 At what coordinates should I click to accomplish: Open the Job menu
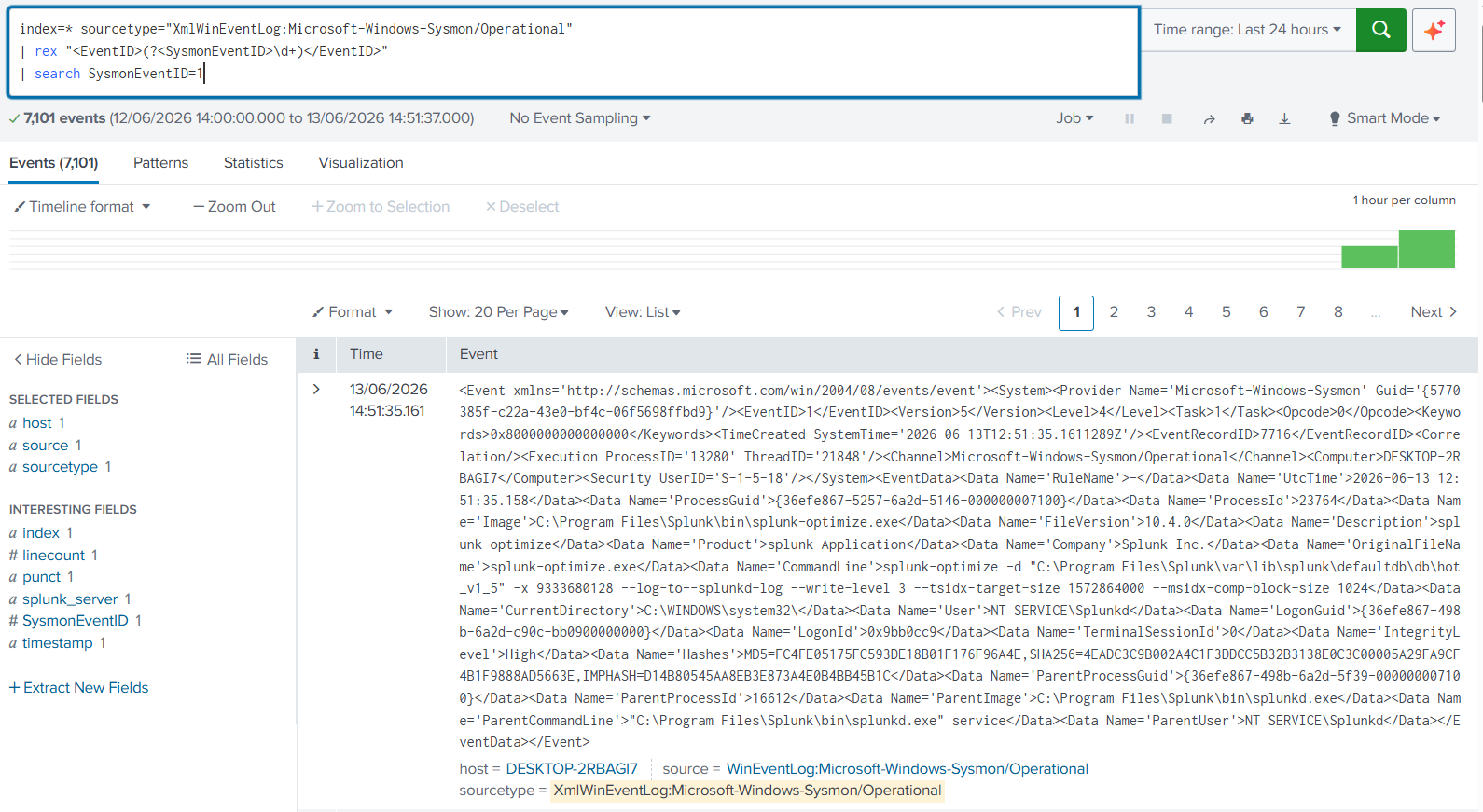pos(1074,118)
